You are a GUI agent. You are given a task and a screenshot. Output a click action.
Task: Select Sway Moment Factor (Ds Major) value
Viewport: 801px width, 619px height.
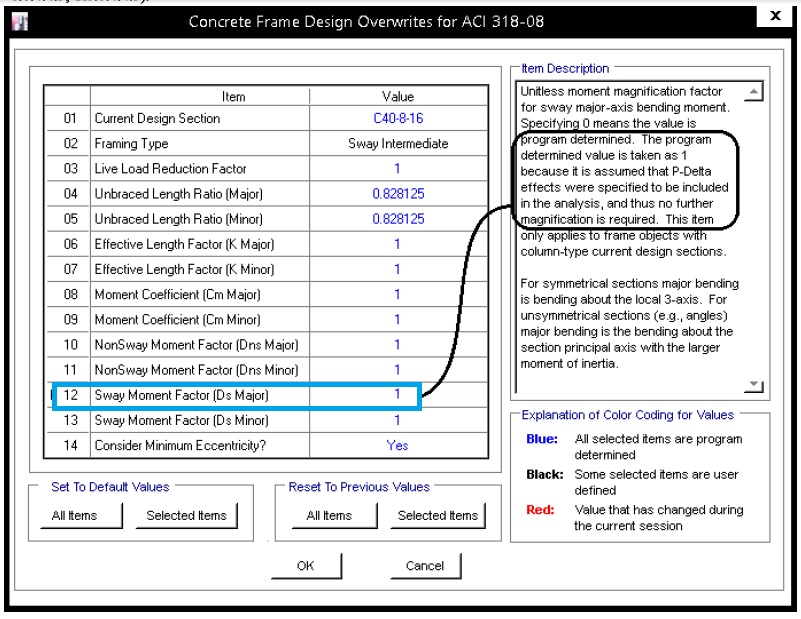pos(398,395)
